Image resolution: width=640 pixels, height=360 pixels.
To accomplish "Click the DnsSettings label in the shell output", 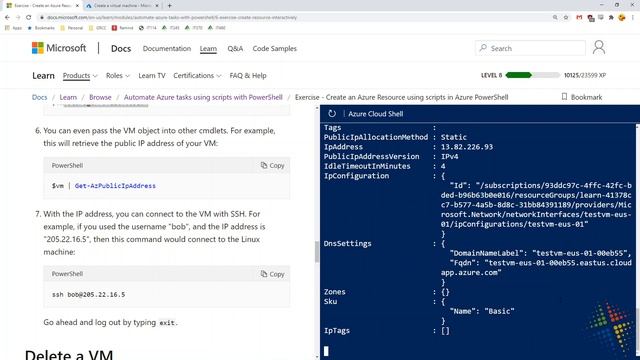I will [348, 244].
